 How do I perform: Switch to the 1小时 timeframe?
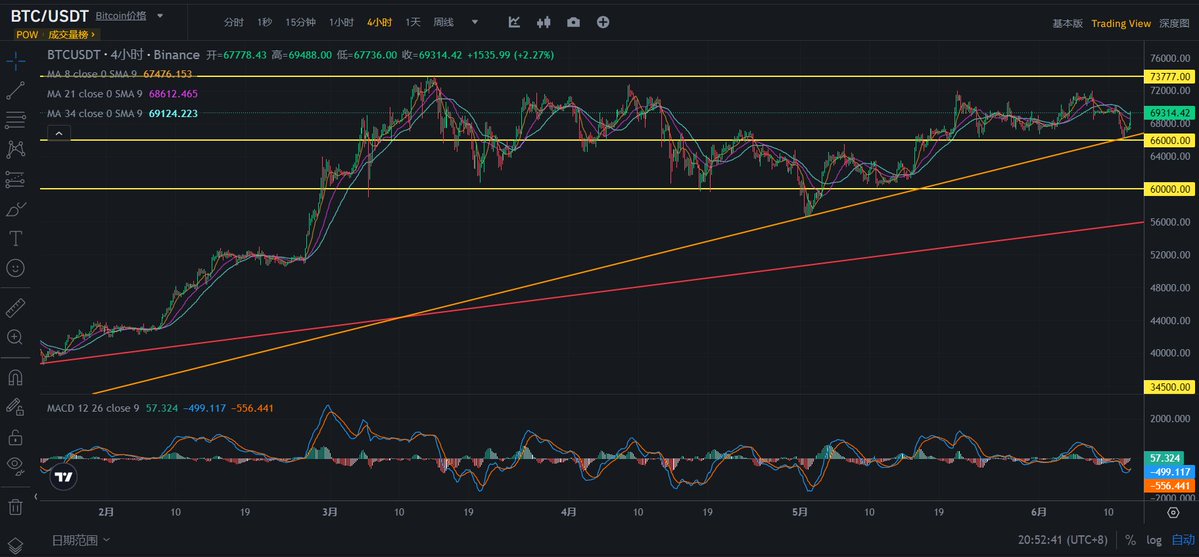point(341,22)
